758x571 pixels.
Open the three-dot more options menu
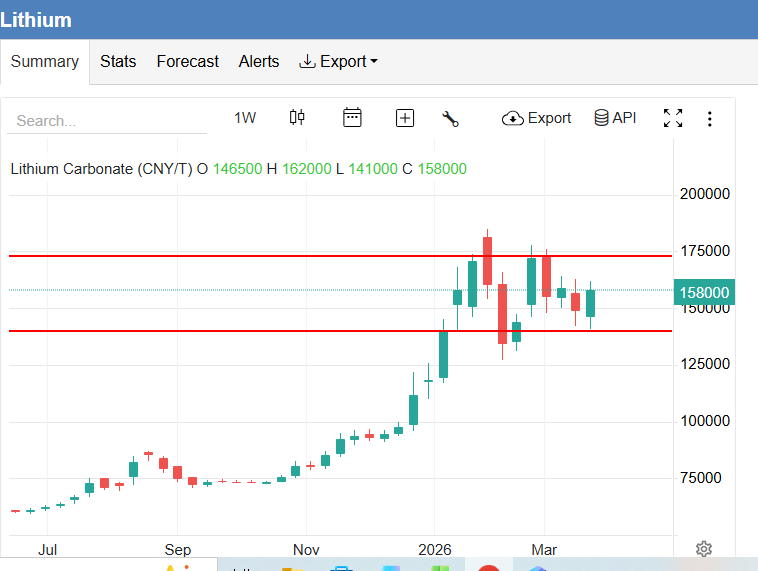[710, 118]
